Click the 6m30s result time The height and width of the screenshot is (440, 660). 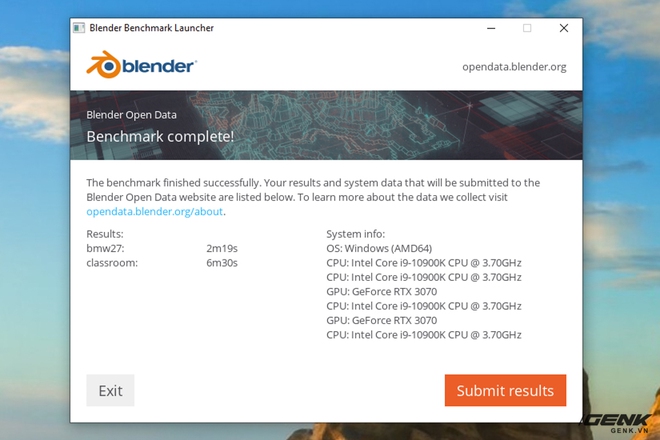[222, 263]
